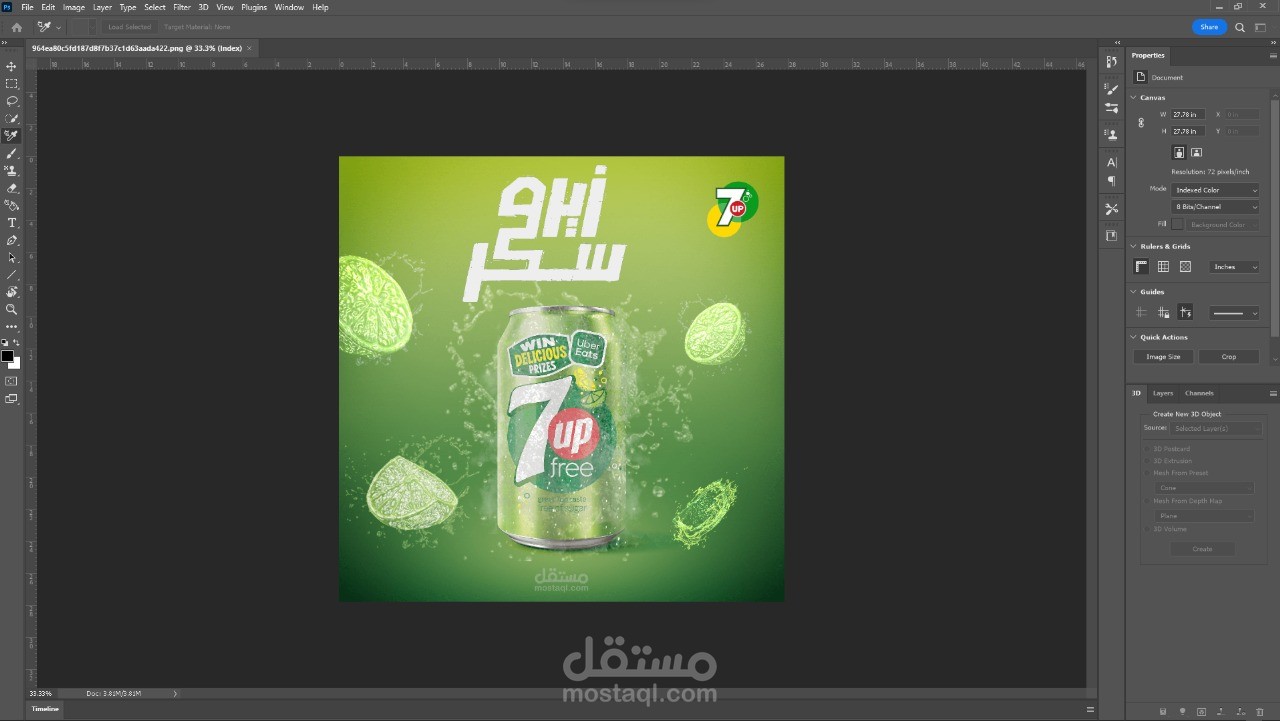Open the Image menu
The height and width of the screenshot is (721, 1280).
pyautogui.click(x=74, y=7)
